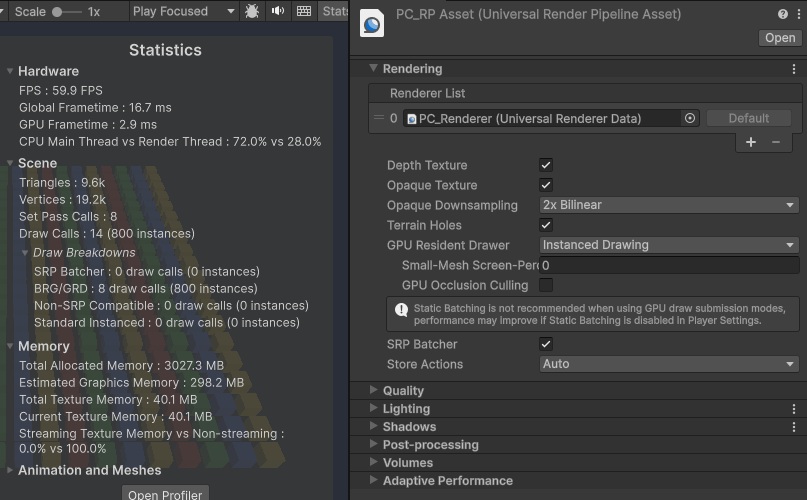Remove a renderer with the minus button
This screenshot has height=500, width=807.
point(776,142)
